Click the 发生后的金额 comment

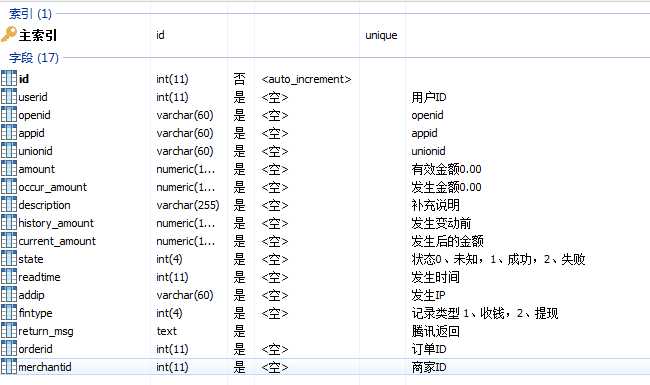click(x=447, y=241)
